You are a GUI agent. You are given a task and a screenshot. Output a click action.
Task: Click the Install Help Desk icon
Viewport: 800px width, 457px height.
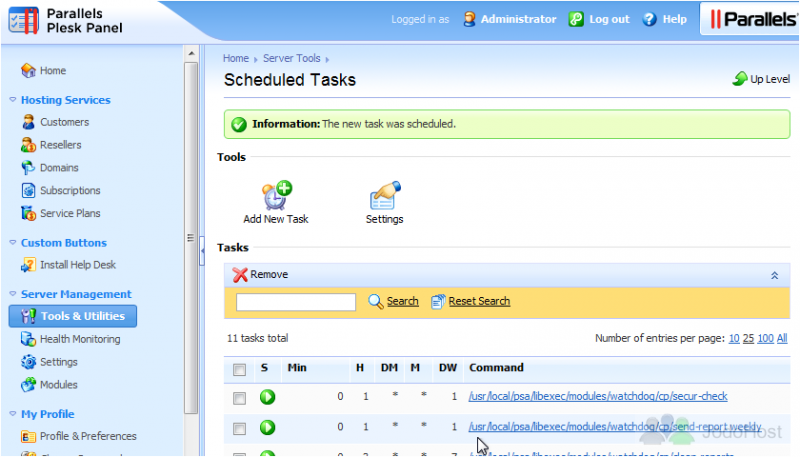click(28, 265)
